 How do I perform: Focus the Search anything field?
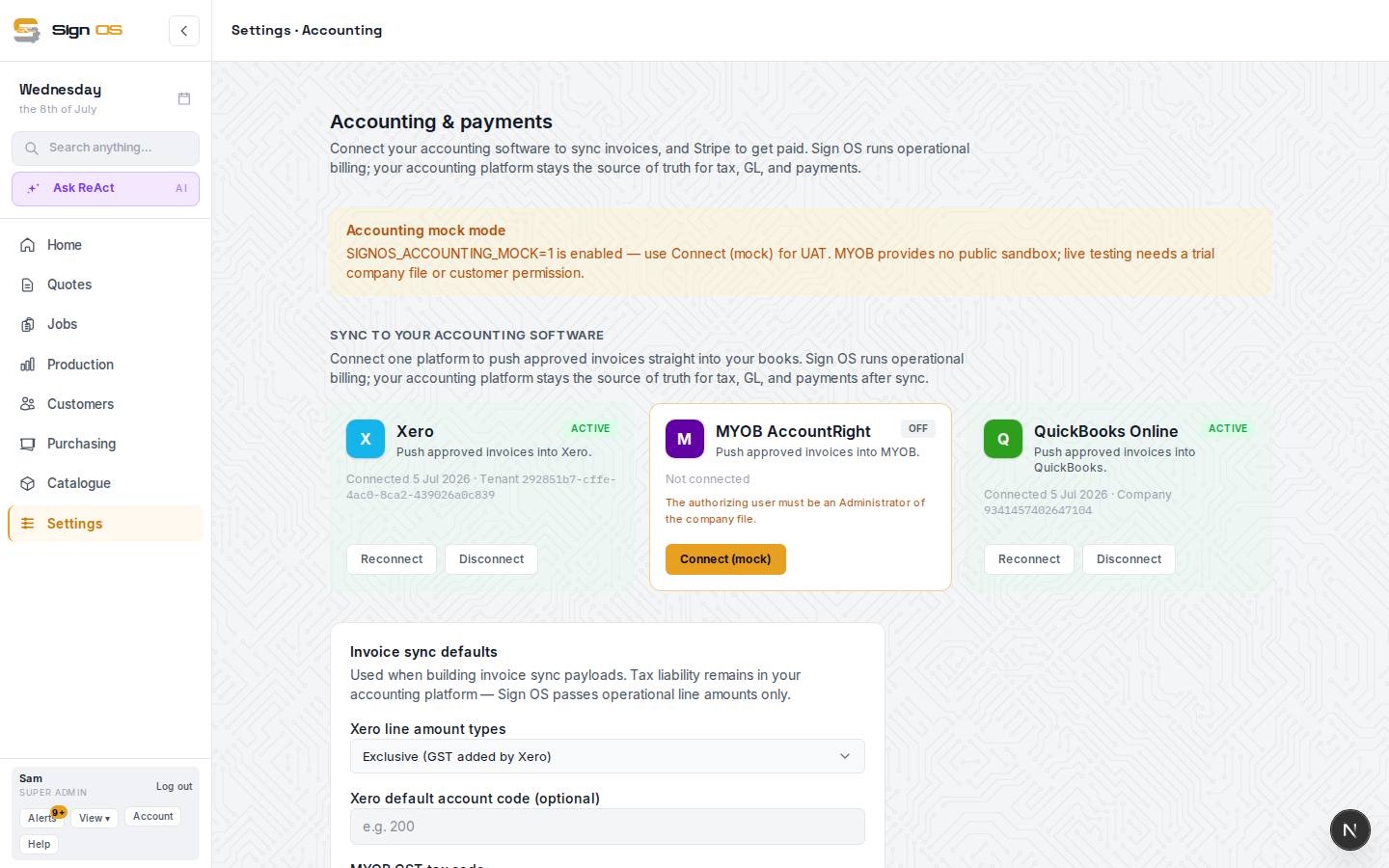105,149
